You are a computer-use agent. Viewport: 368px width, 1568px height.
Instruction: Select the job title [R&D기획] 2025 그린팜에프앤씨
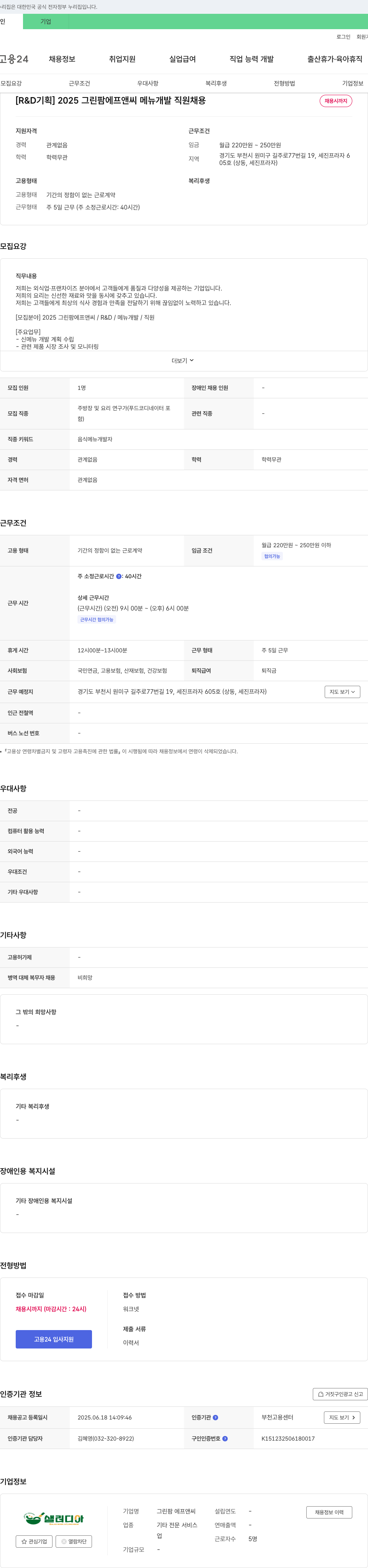click(x=111, y=101)
